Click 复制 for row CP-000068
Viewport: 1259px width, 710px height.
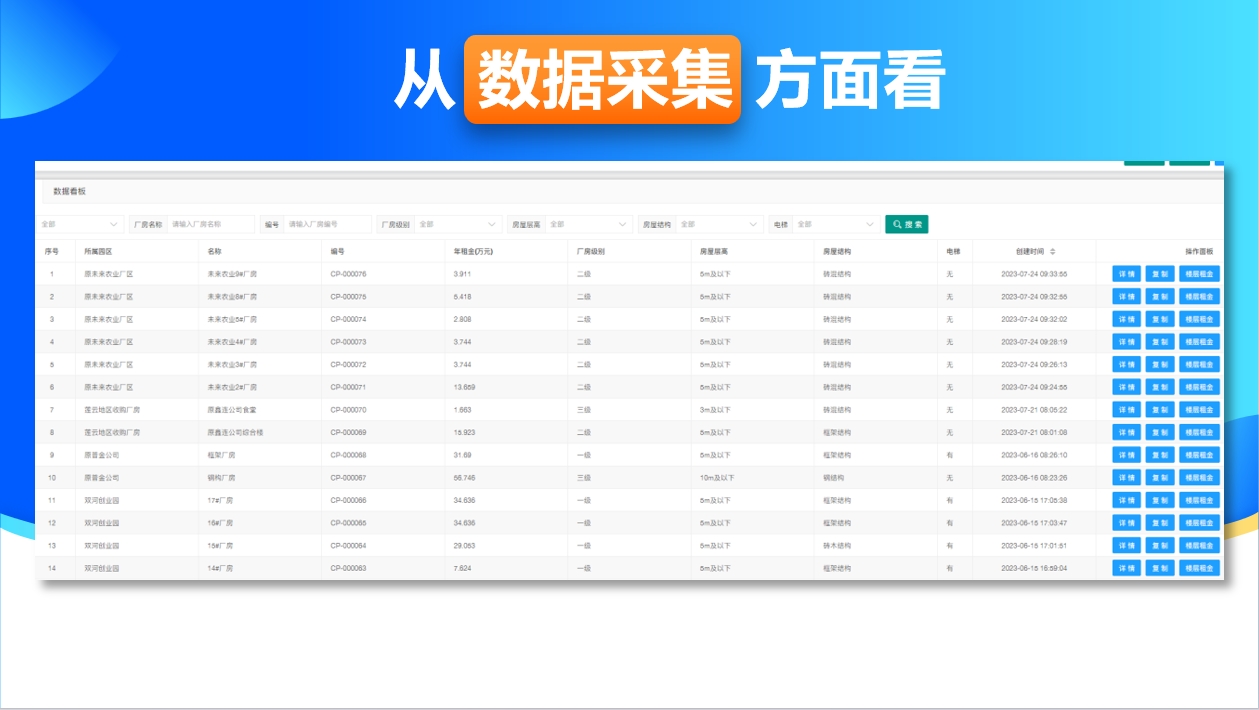1160,455
